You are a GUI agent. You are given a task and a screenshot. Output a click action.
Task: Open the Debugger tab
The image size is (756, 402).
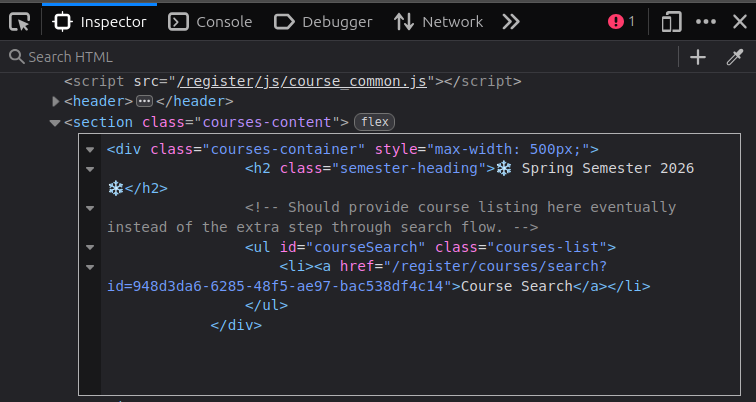tap(323, 22)
